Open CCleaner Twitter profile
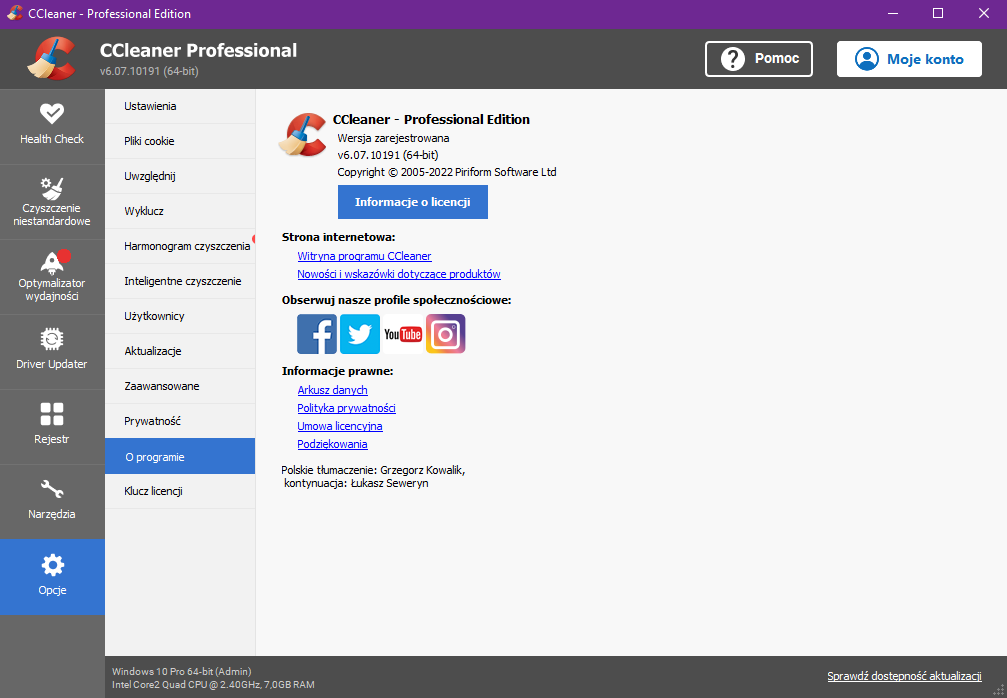The width and height of the screenshot is (1007, 698). (x=360, y=334)
